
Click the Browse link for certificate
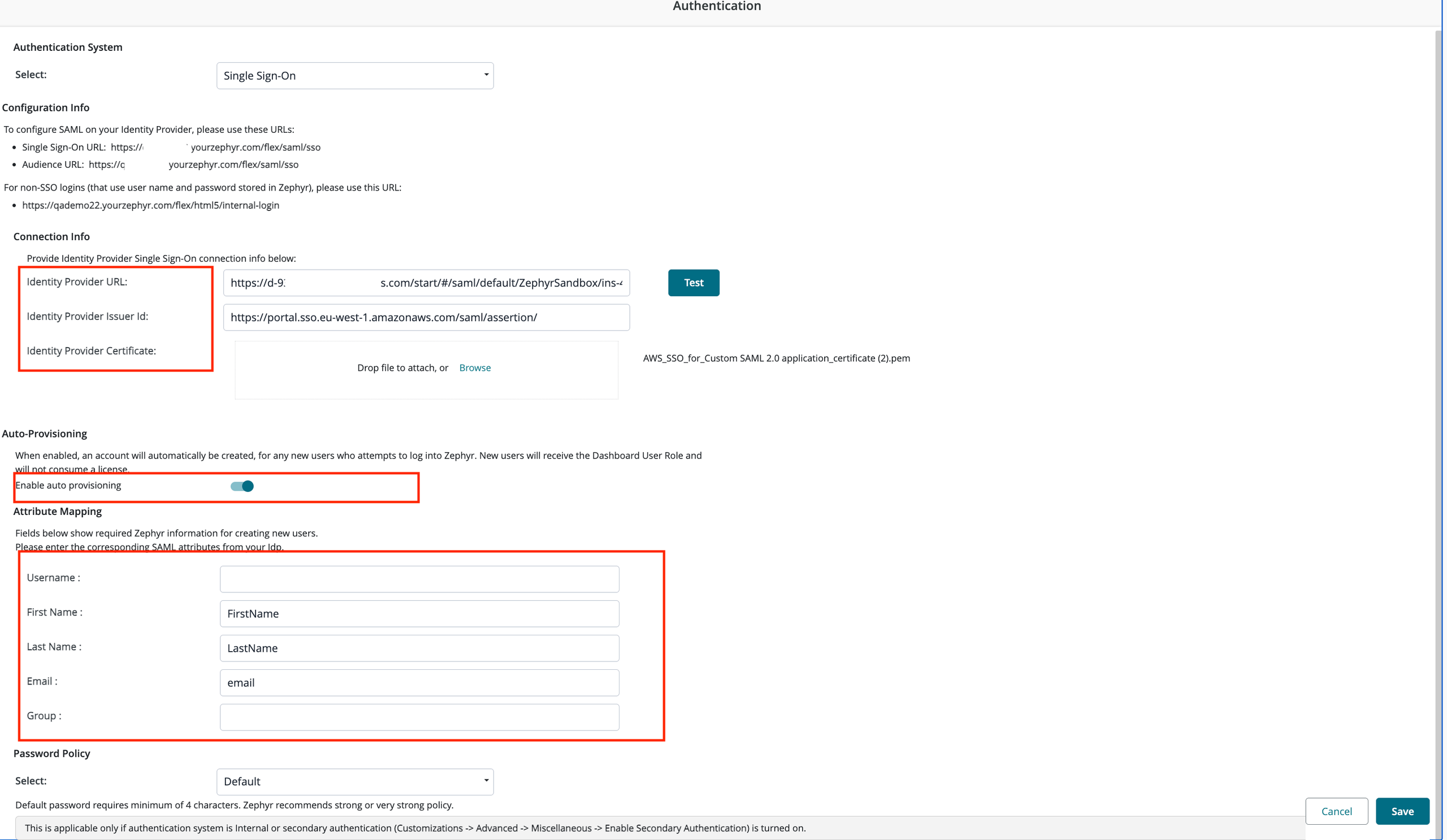tap(474, 367)
